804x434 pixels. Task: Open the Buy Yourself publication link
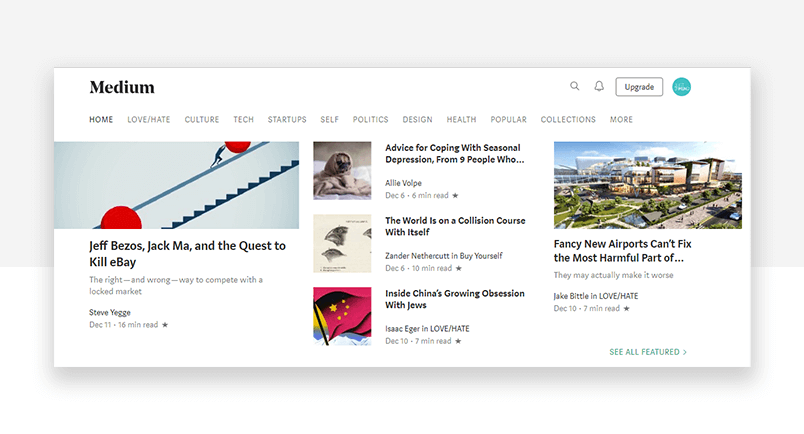(481, 256)
